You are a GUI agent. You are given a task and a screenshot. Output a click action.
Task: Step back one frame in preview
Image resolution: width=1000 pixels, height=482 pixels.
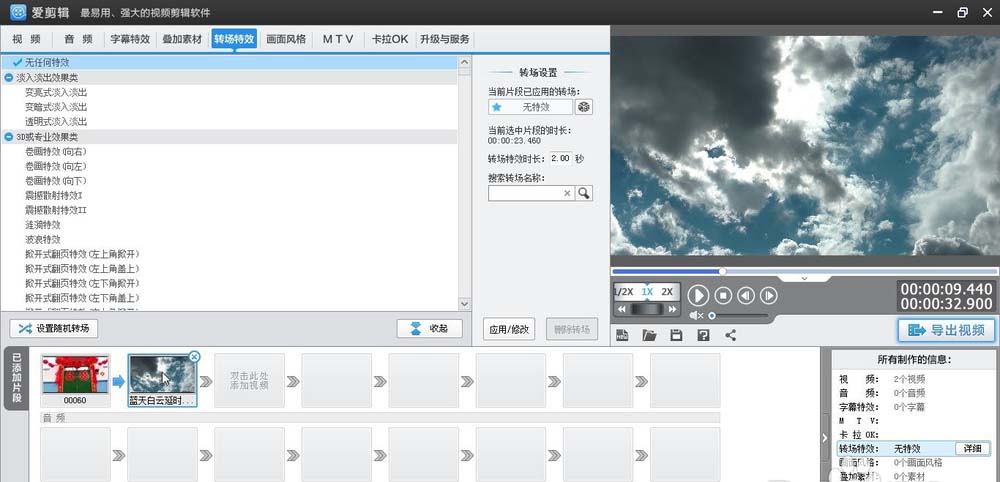point(746,295)
